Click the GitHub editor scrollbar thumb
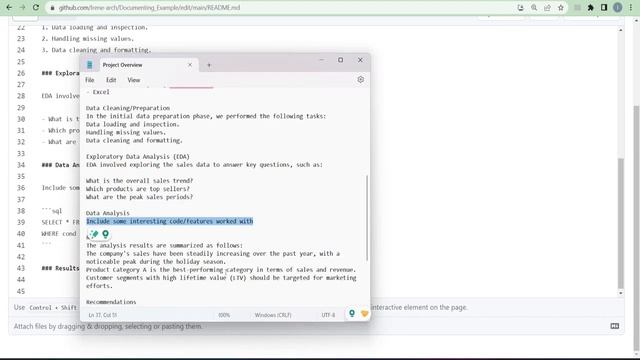The height and width of the screenshot is (360, 640). pyautogui.click(x=621, y=222)
